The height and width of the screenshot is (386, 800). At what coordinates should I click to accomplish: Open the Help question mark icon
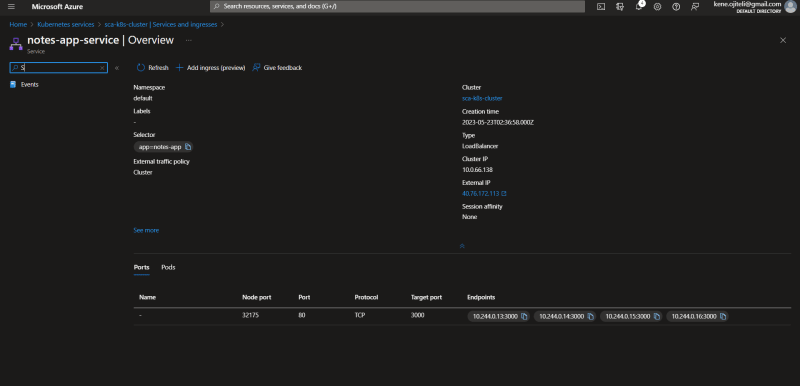coord(676,7)
